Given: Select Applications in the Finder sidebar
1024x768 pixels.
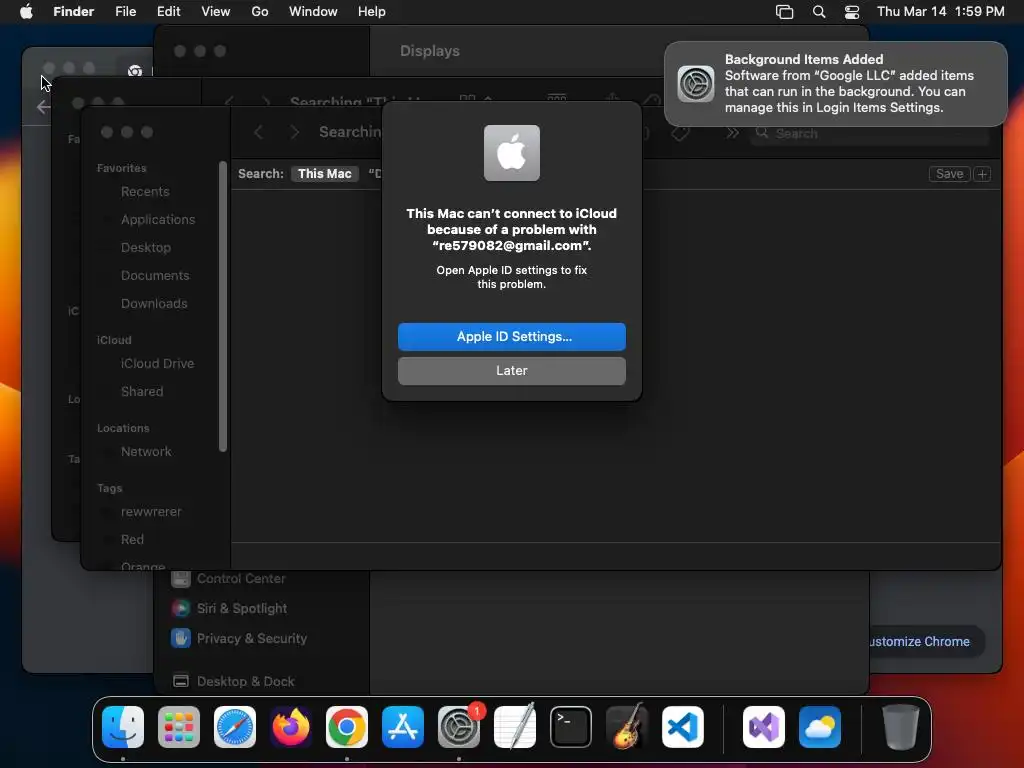Looking at the screenshot, I should tap(157, 219).
